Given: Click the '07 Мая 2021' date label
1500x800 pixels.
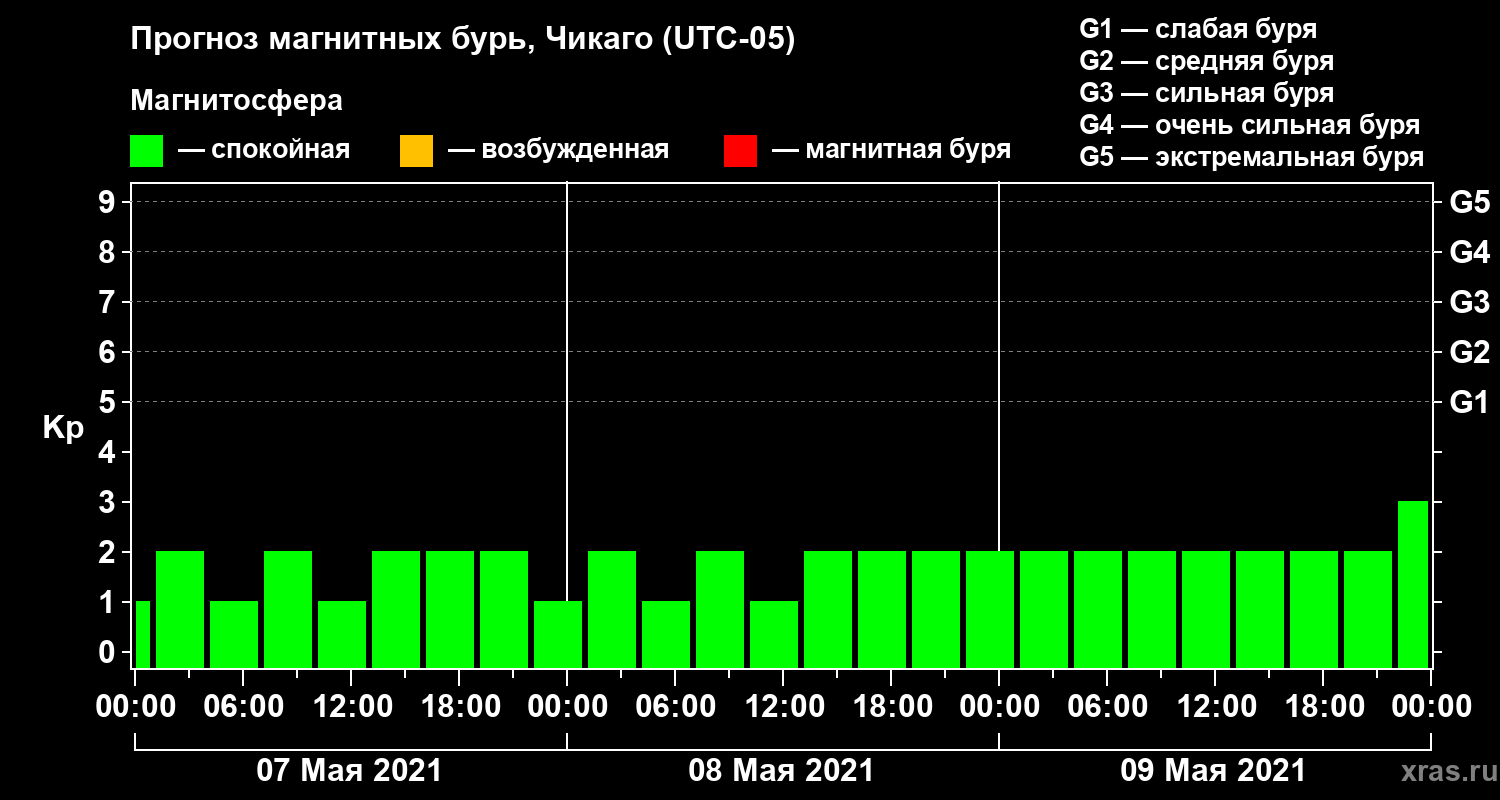Looking at the screenshot, I should tap(349, 771).
